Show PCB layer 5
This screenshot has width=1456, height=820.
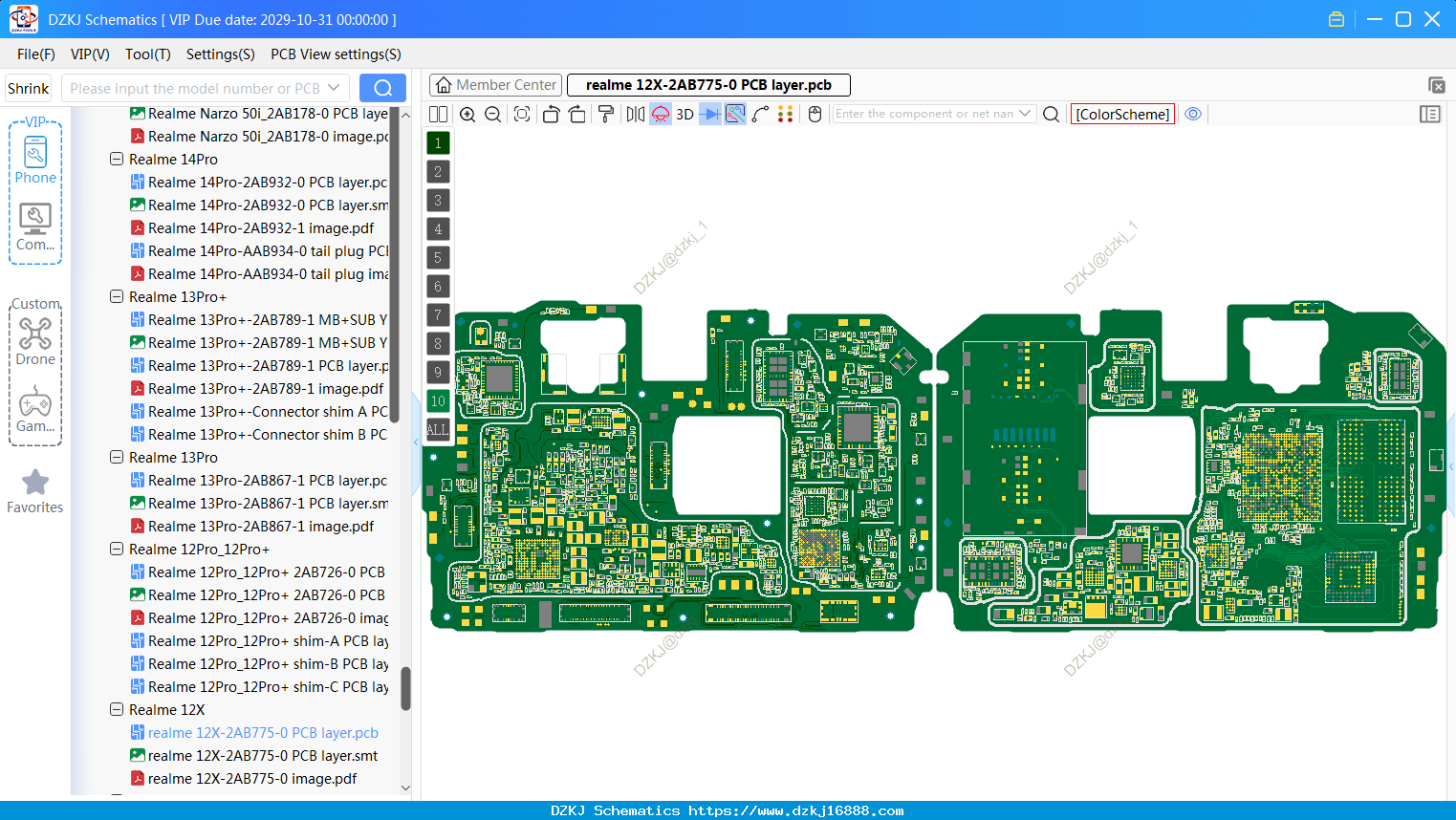pyautogui.click(x=438, y=258)
